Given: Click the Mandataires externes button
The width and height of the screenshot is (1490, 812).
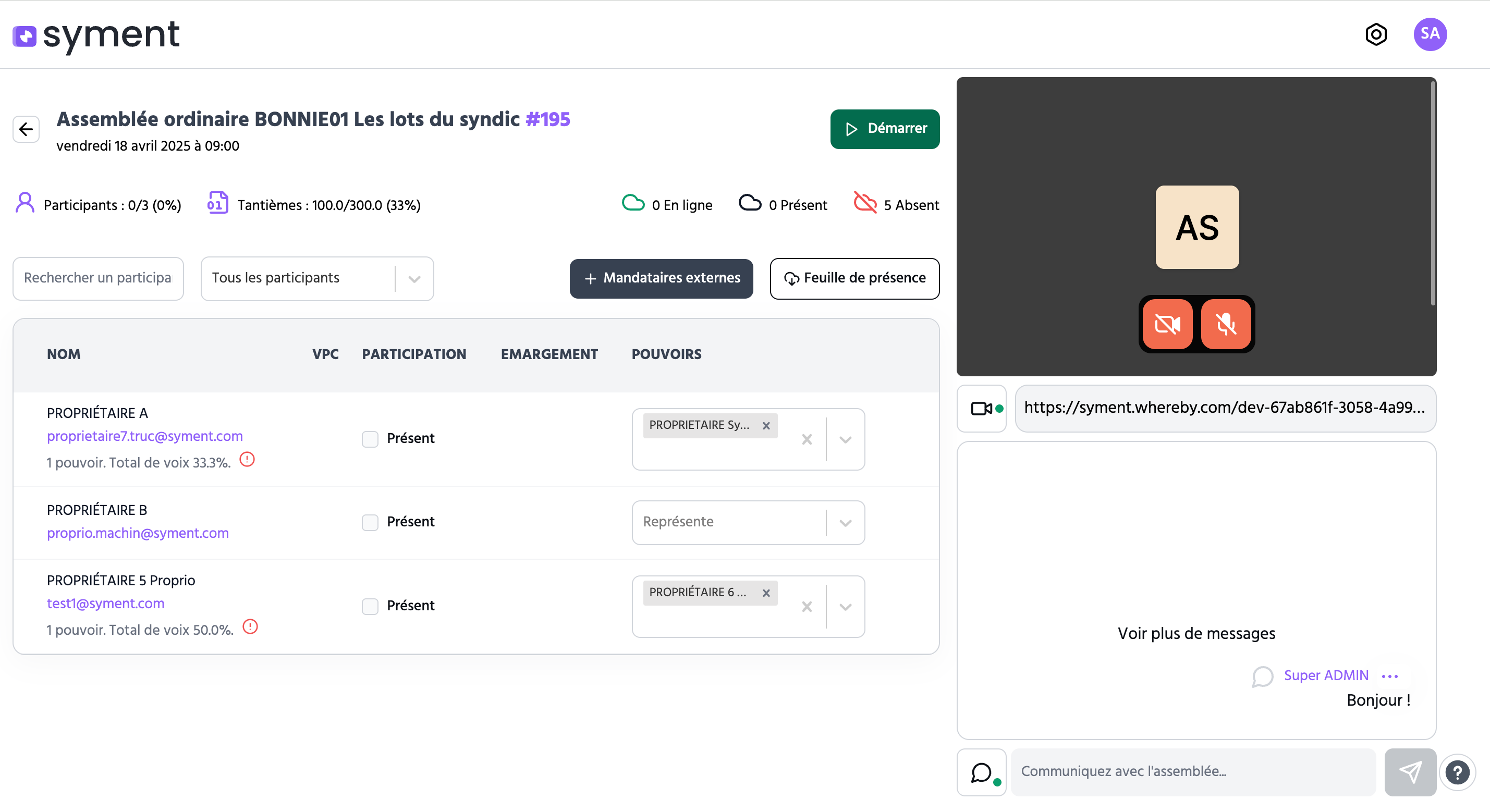Looking at the screenshot, I should point(661,278).
